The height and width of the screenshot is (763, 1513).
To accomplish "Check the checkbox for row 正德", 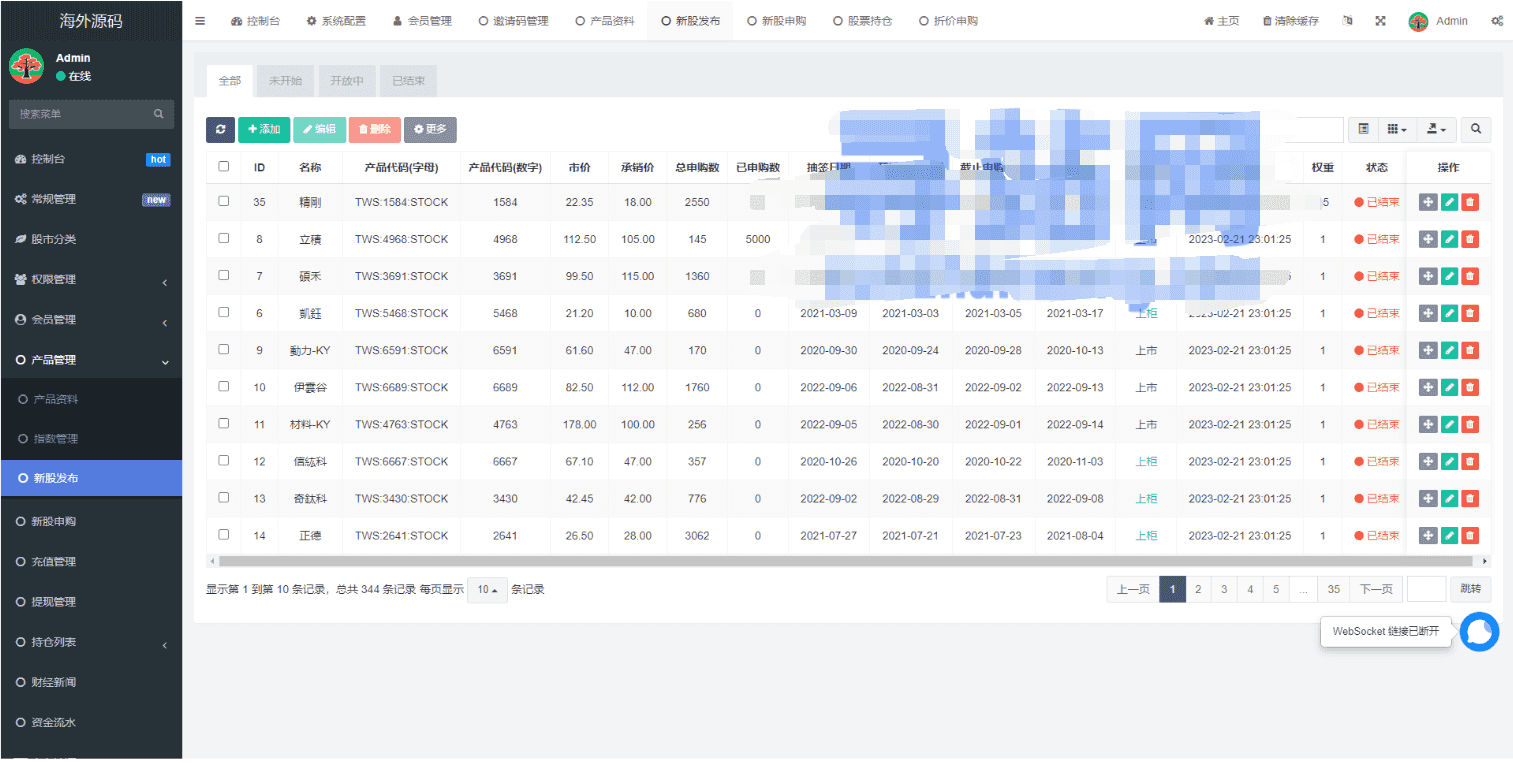I will click(224, 534).
